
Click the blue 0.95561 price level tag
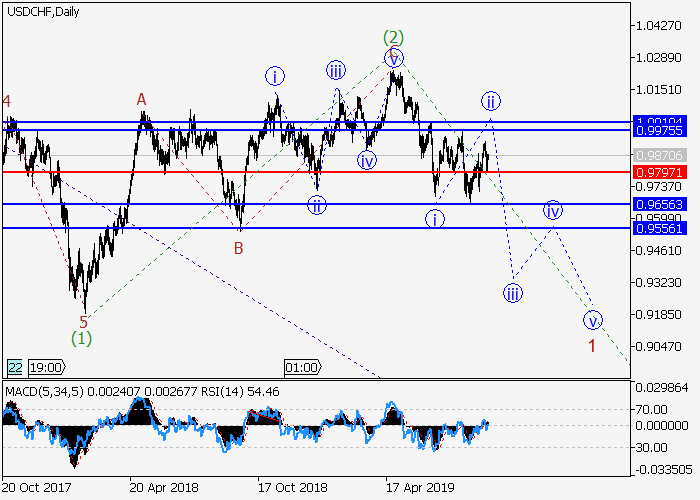coord(658,228)
